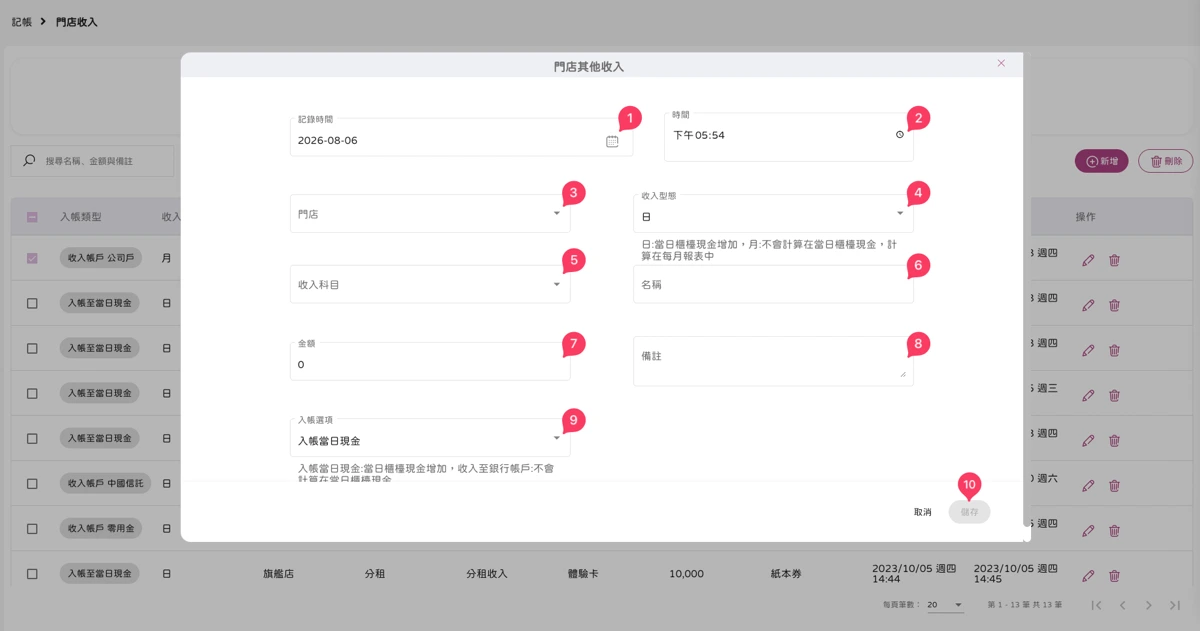Click the 入帳類型 column header
This screenshot has height=631, width=1200.
coord(81,217)
